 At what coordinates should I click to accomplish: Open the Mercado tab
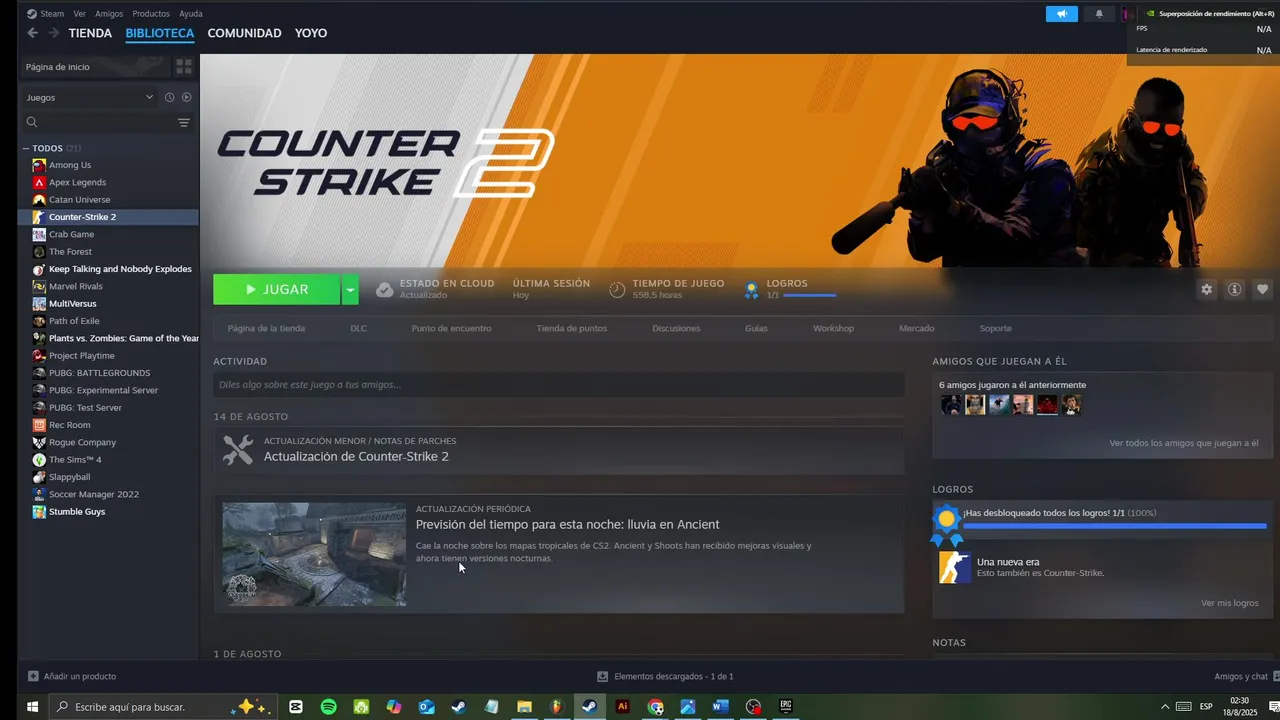tap(917, 328)
